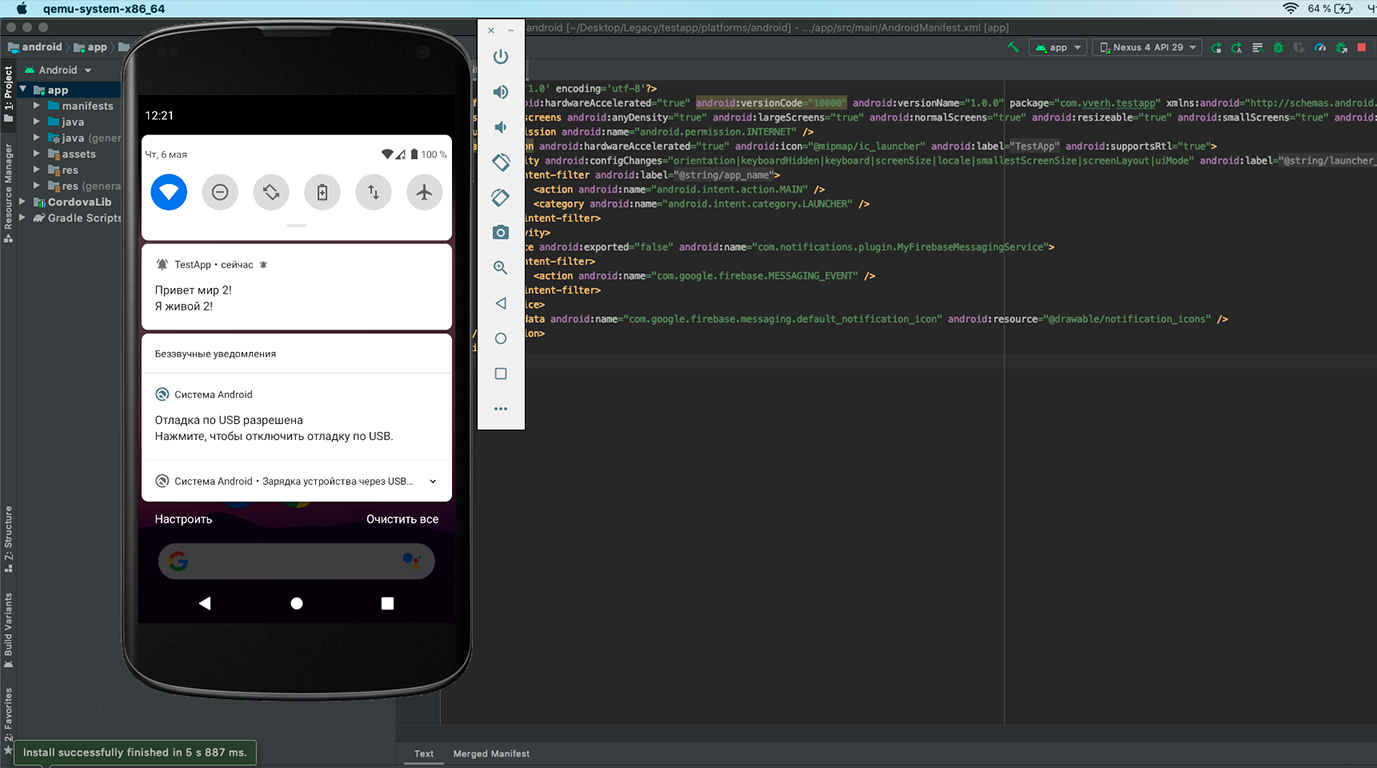Image resolution: width=1377 pixels, height=768 pixels.
Task: Click the emulator sidebar Overview square icon
Action: pyautogui.click(x=501, y=373)
